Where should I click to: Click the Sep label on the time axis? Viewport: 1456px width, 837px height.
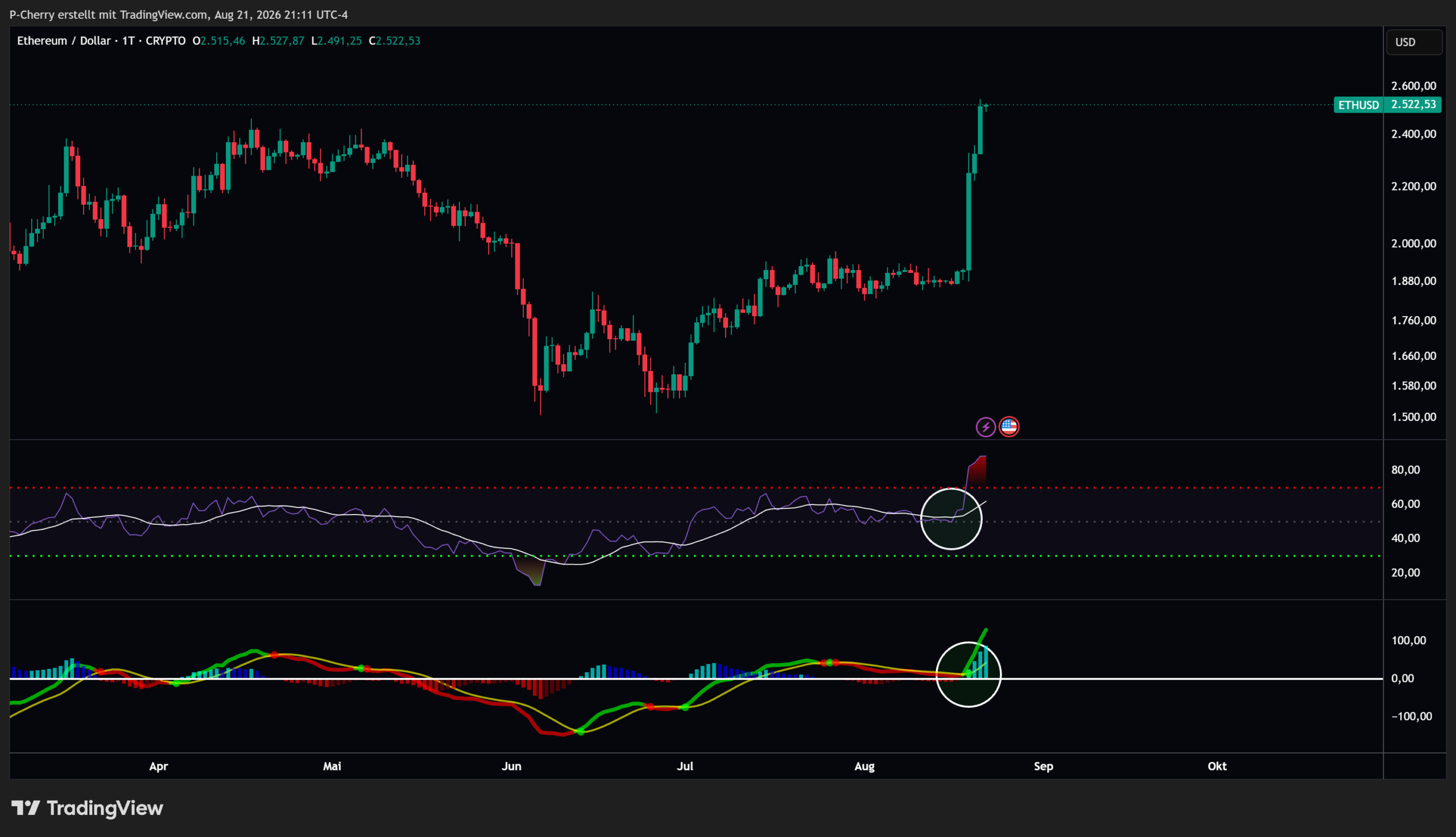coord(1044,766)
